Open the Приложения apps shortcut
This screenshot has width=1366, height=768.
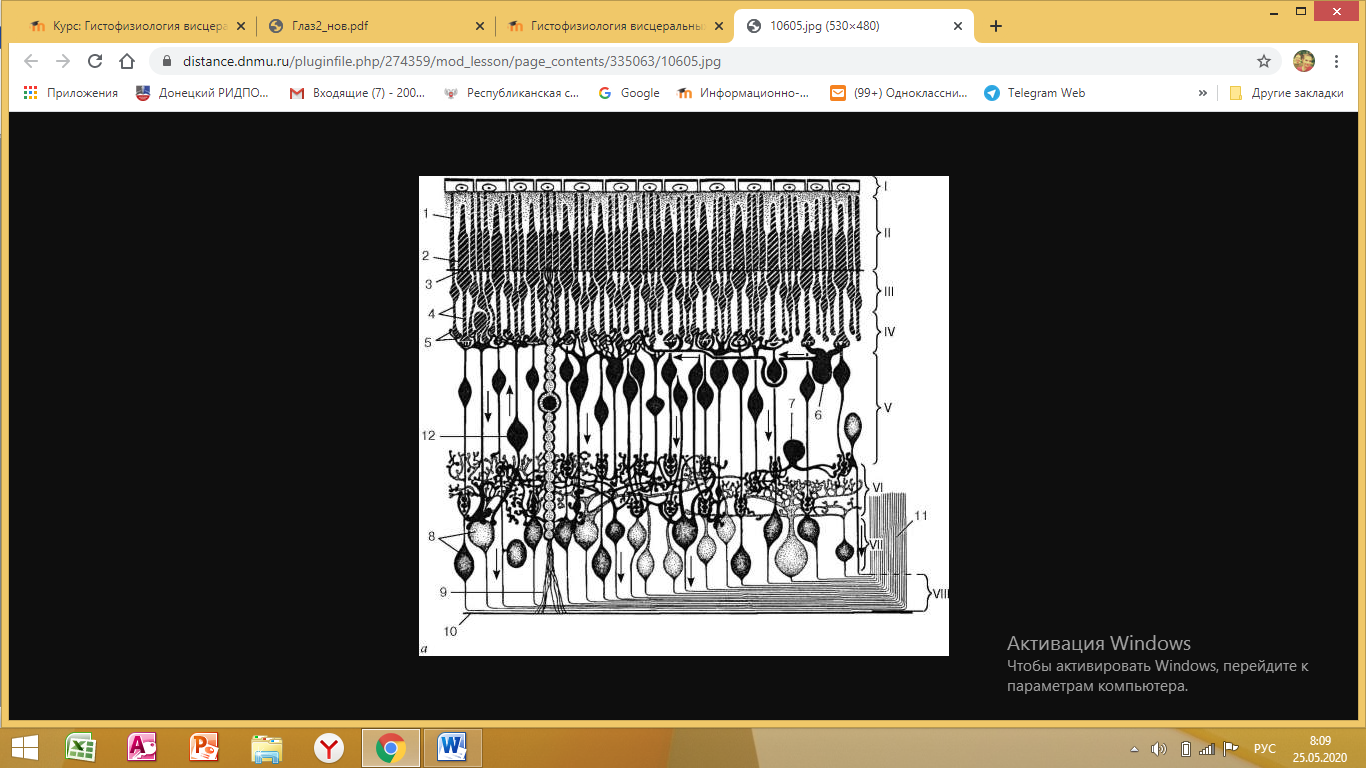tap(70, 93)
